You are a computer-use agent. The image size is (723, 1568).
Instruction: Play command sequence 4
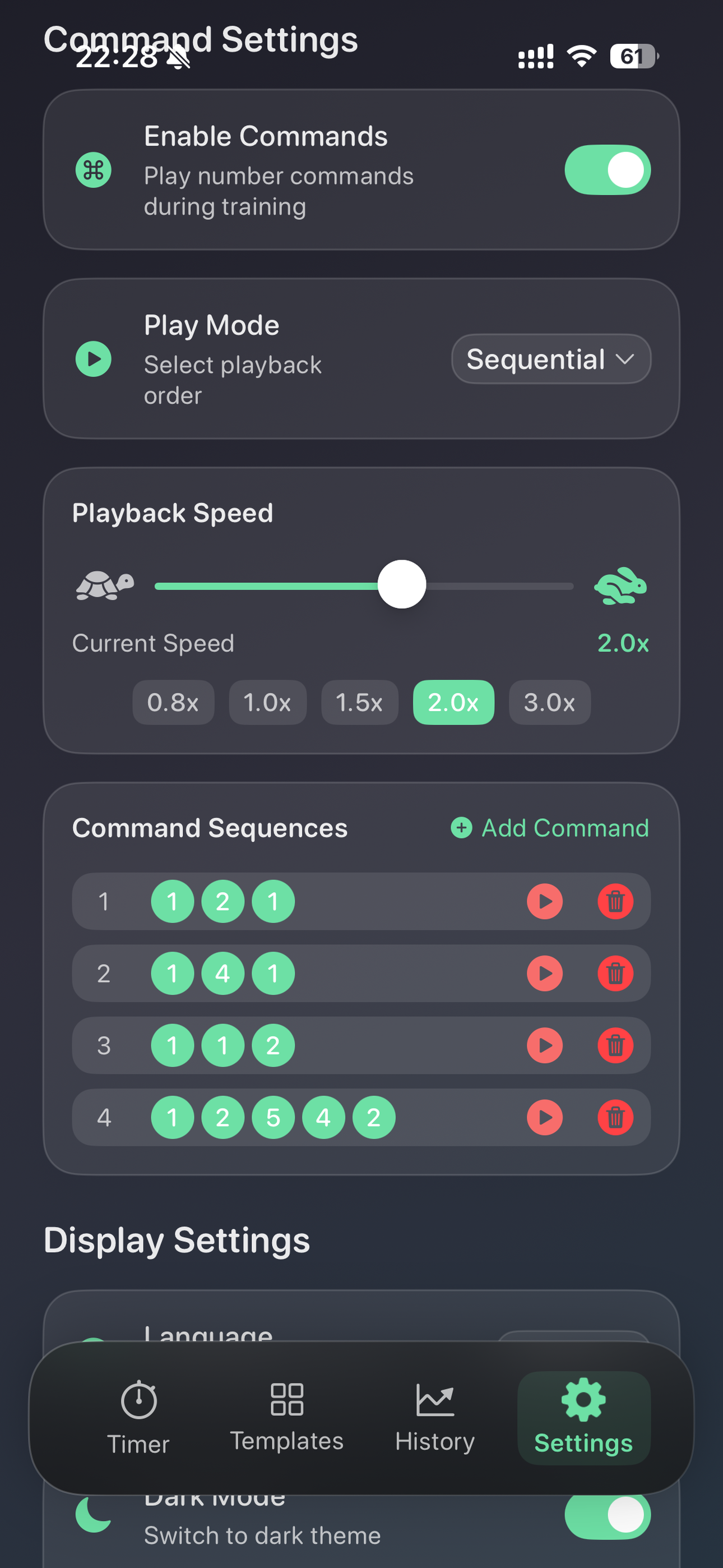pyautogui.click(x=544, y=1118)
